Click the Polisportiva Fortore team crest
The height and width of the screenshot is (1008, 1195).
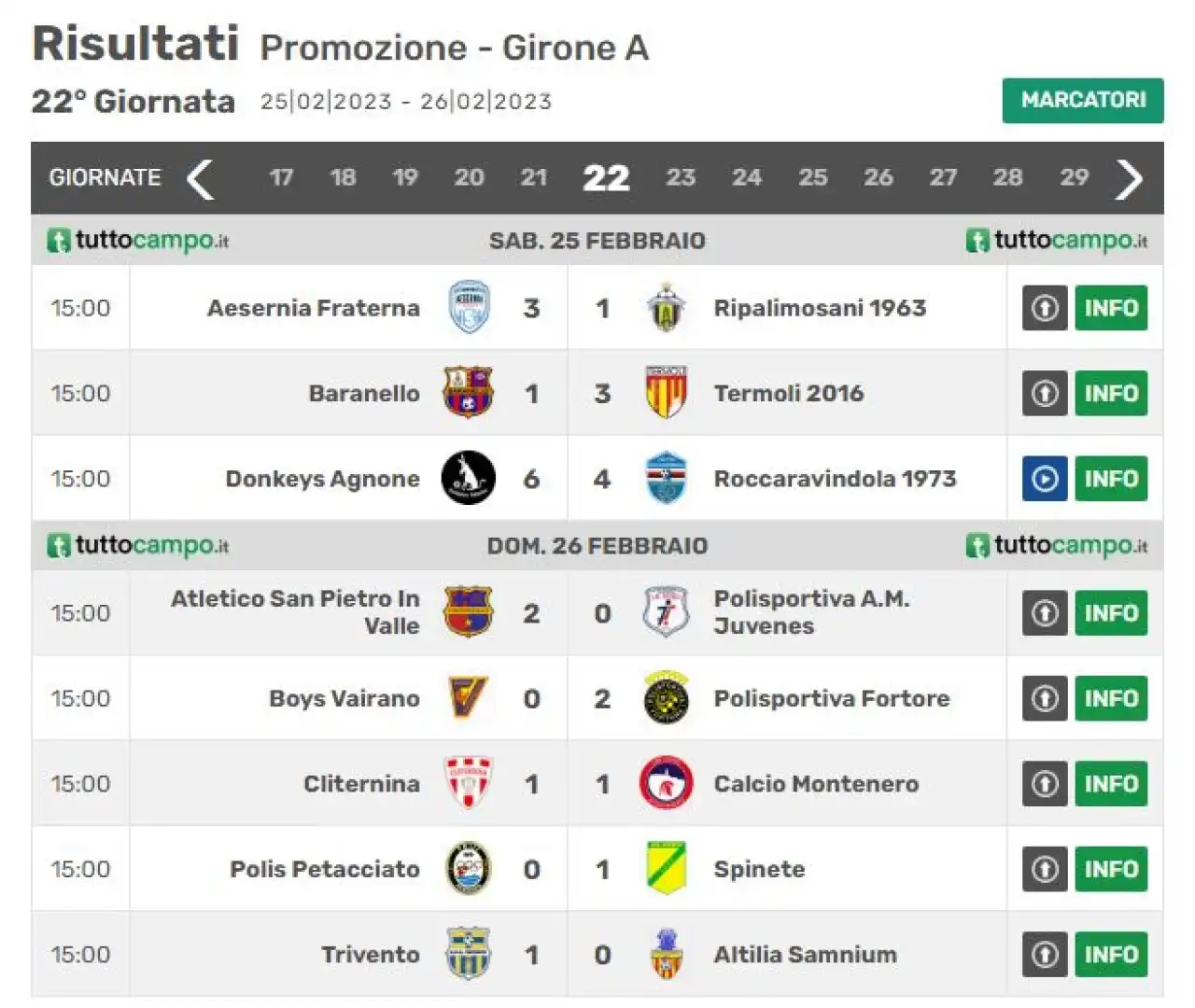coord(666,698)
